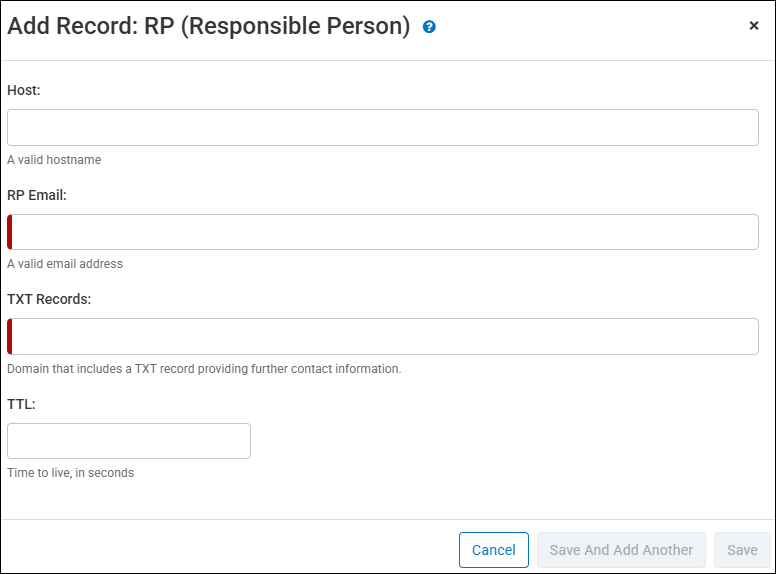
Task: Click the red required marker on RP Email
Action: 10,232
